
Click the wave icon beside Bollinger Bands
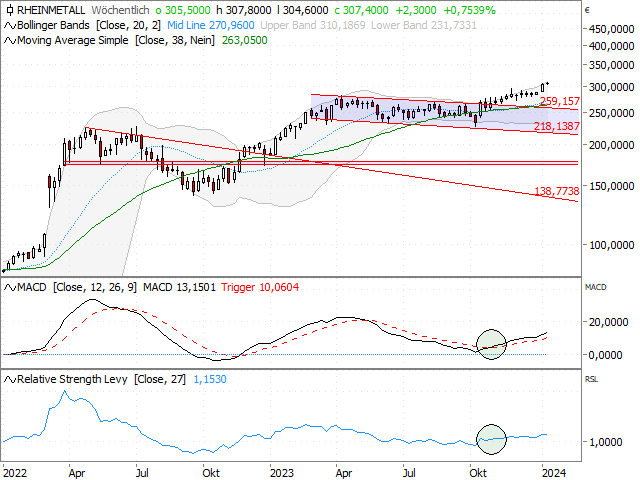click(x=10, y=26)
